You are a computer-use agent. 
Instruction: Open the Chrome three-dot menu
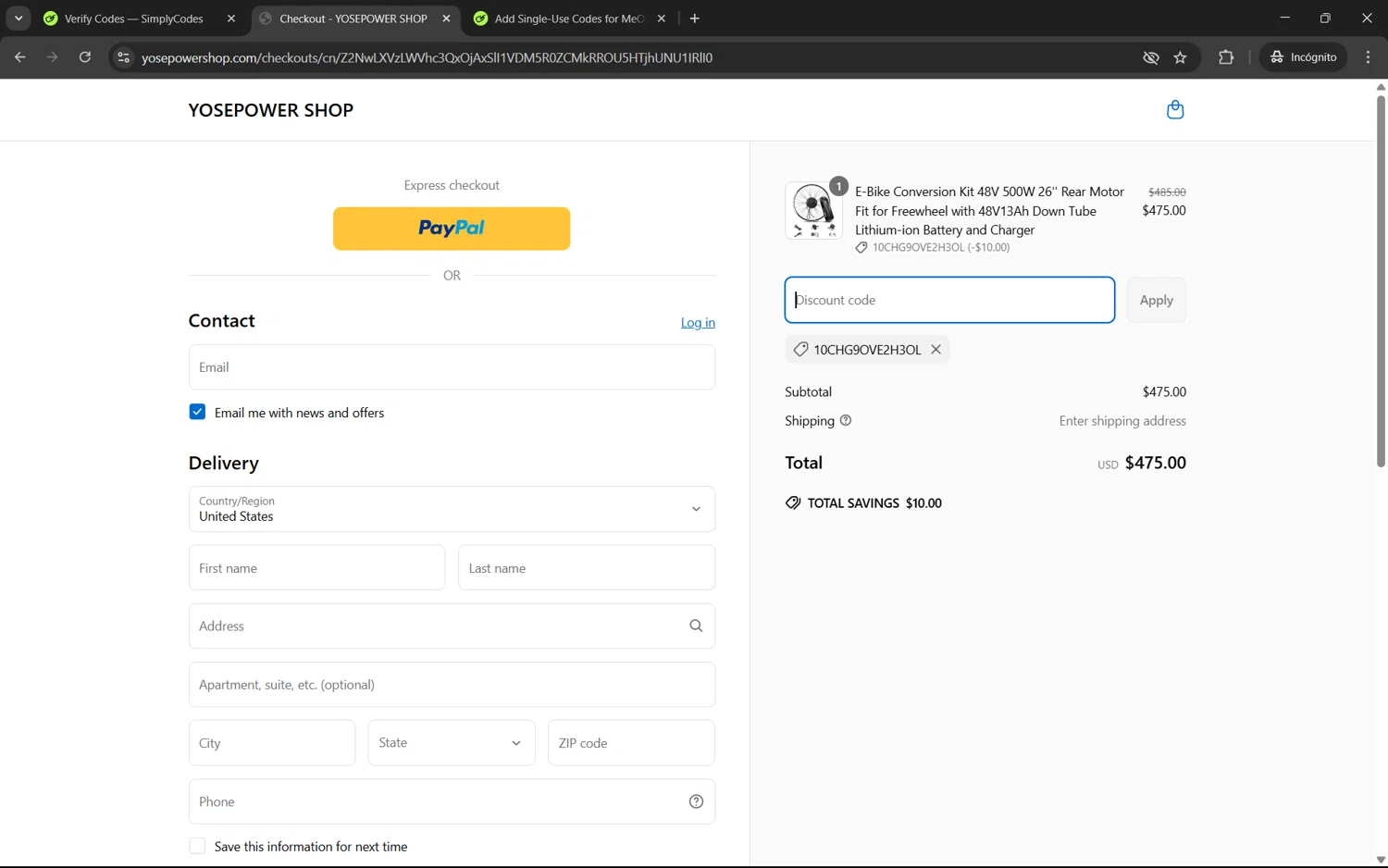pyautogui.click(x=1368, y=57)
